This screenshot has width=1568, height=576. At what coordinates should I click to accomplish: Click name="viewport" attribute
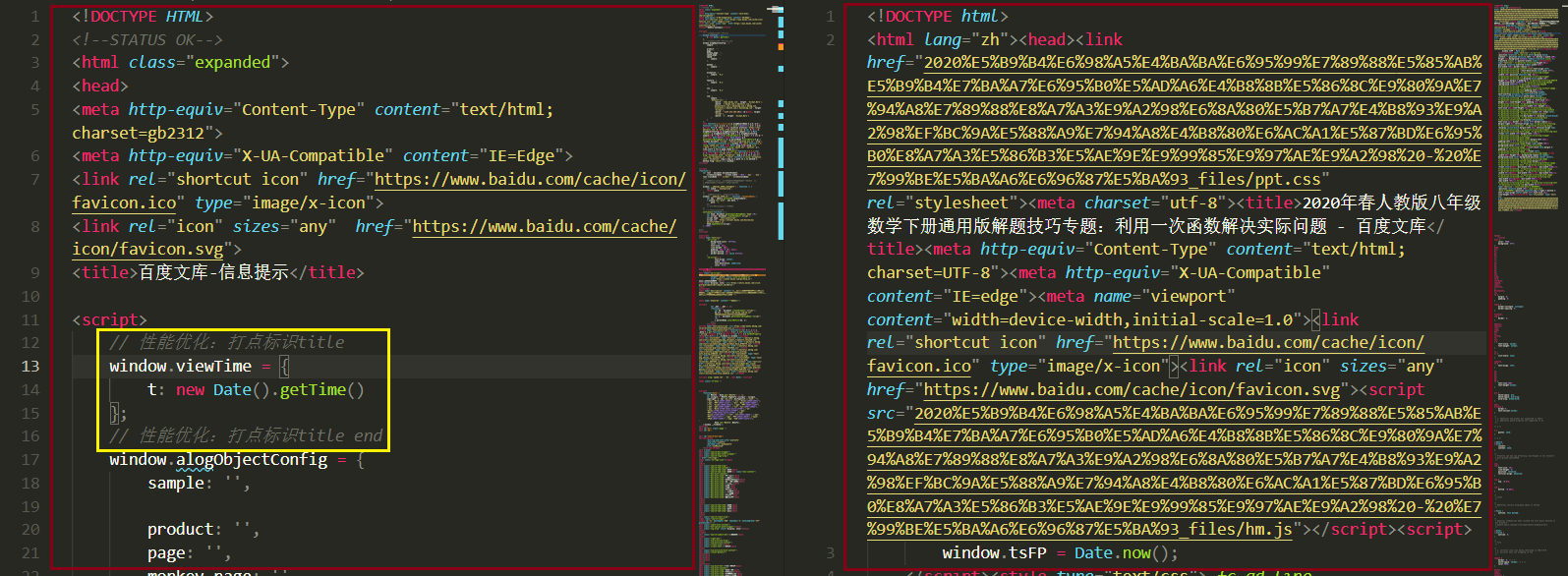click(x=1164, y=296)
